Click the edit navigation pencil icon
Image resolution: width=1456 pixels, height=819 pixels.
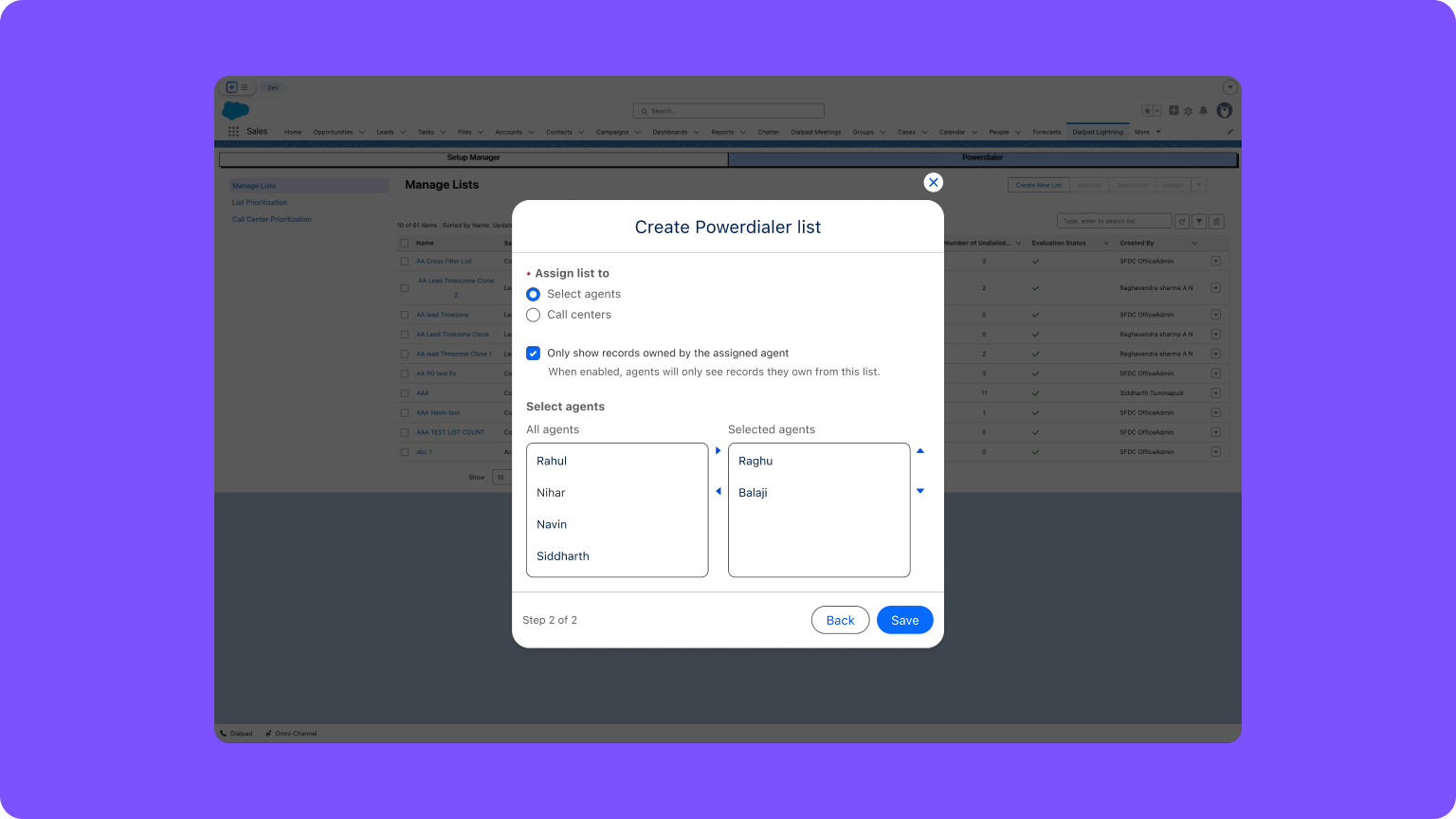click(x=1229, y=132)
